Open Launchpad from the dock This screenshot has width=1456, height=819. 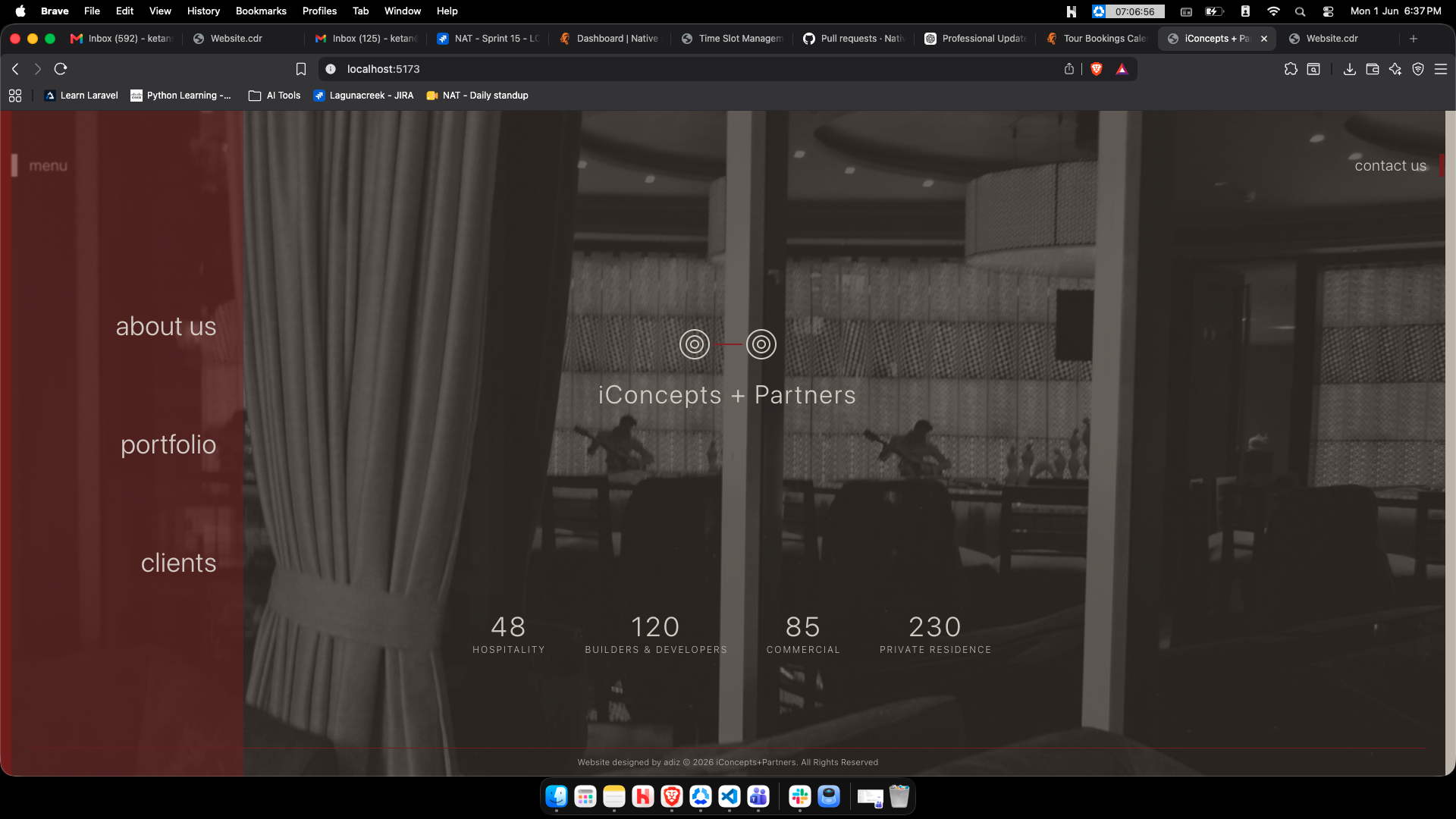tap(585, 796)
